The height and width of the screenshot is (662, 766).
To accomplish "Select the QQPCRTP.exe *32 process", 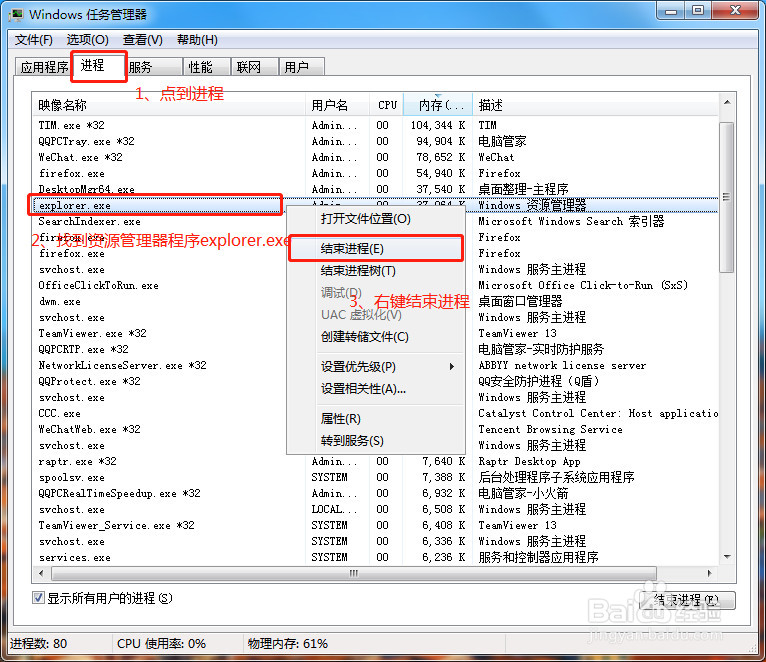I will [x=84, y=349].
